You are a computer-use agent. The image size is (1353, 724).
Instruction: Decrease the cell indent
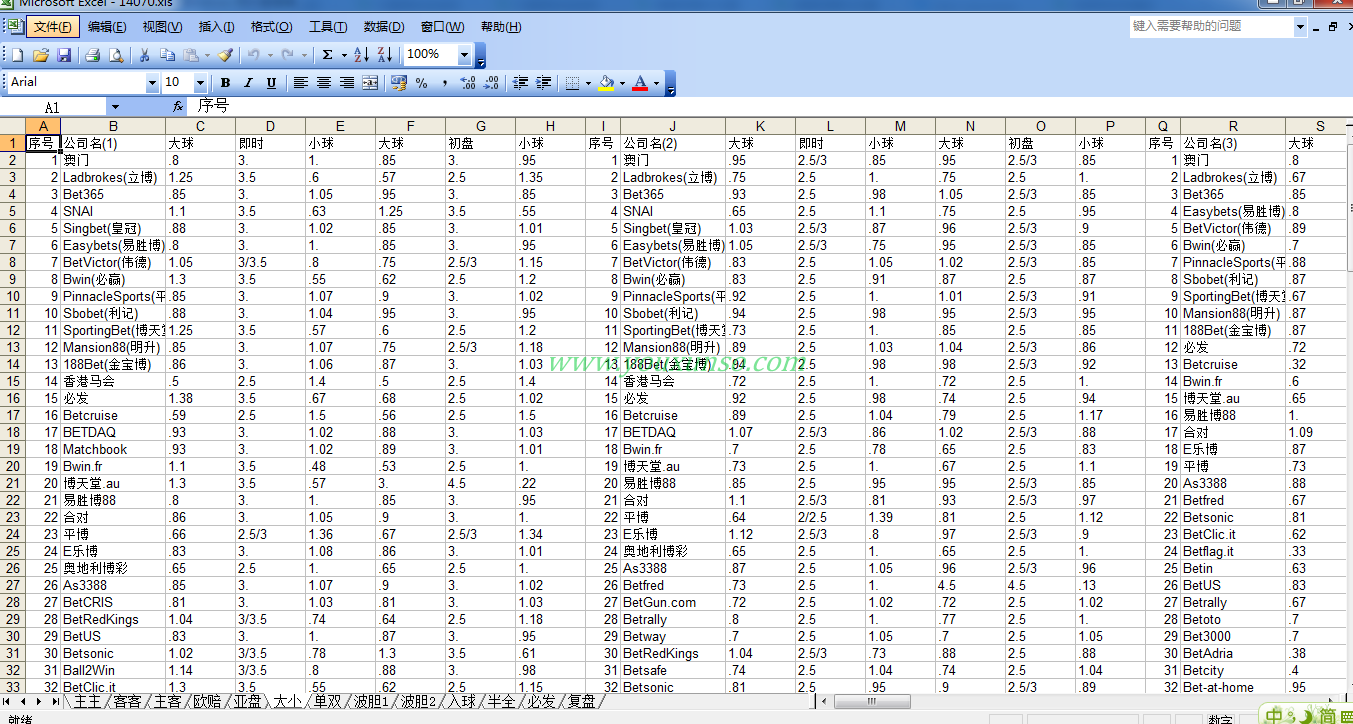(x=520, y=83)
